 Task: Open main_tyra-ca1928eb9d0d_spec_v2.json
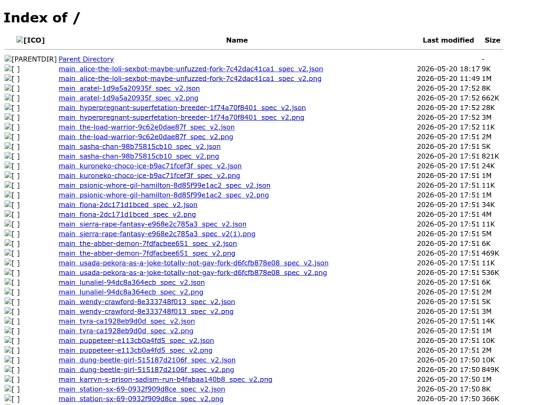[x=127, y=321]
